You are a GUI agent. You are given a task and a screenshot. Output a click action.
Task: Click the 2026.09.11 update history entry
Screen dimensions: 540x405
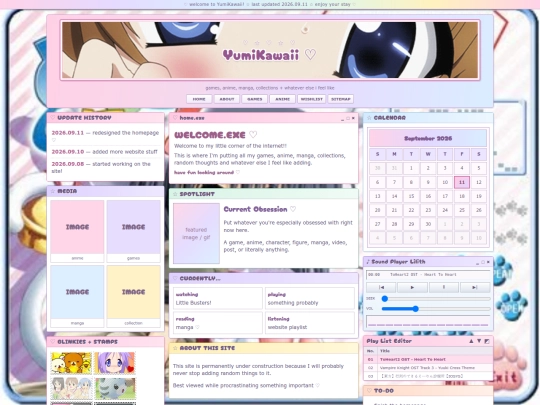[105, 136]
